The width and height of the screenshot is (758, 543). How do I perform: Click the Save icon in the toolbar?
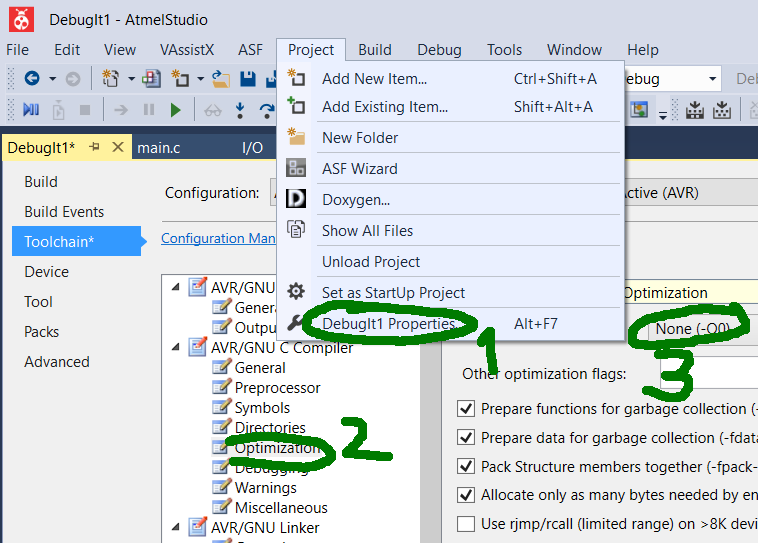[x=247, y=79]
